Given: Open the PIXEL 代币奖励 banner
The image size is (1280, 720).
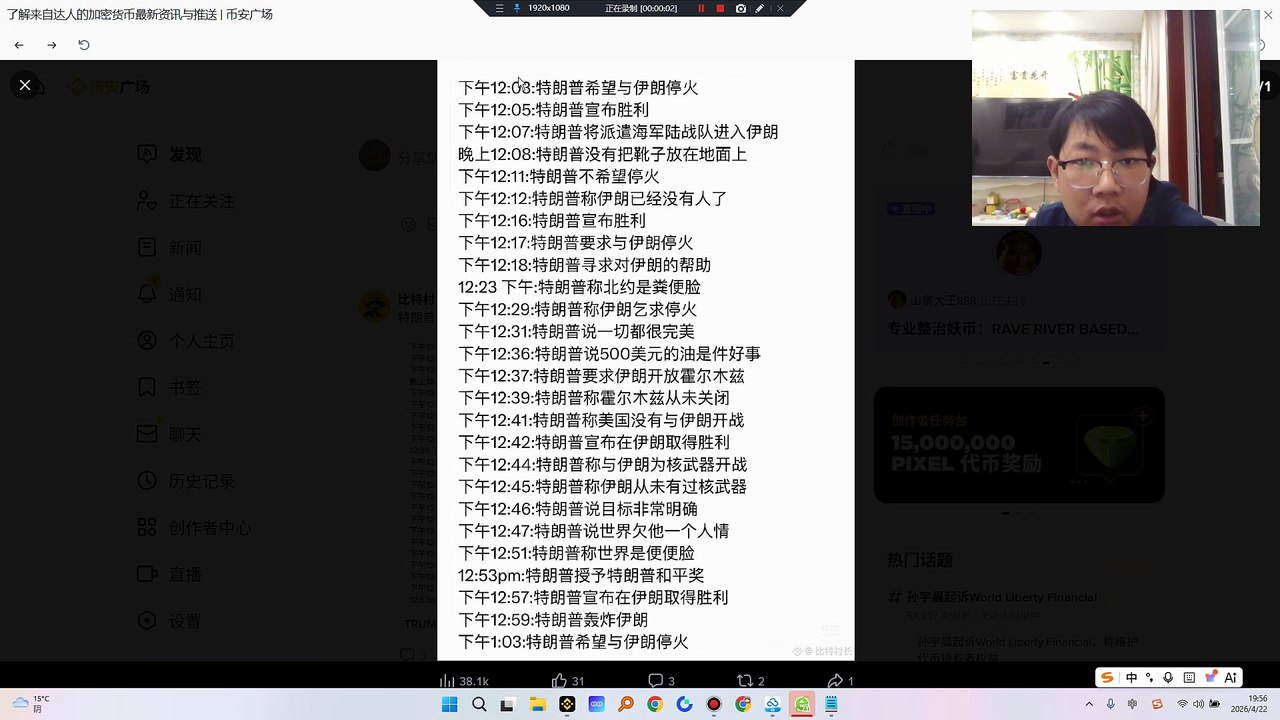Looking at the screenshot, I should point(1019,445).
